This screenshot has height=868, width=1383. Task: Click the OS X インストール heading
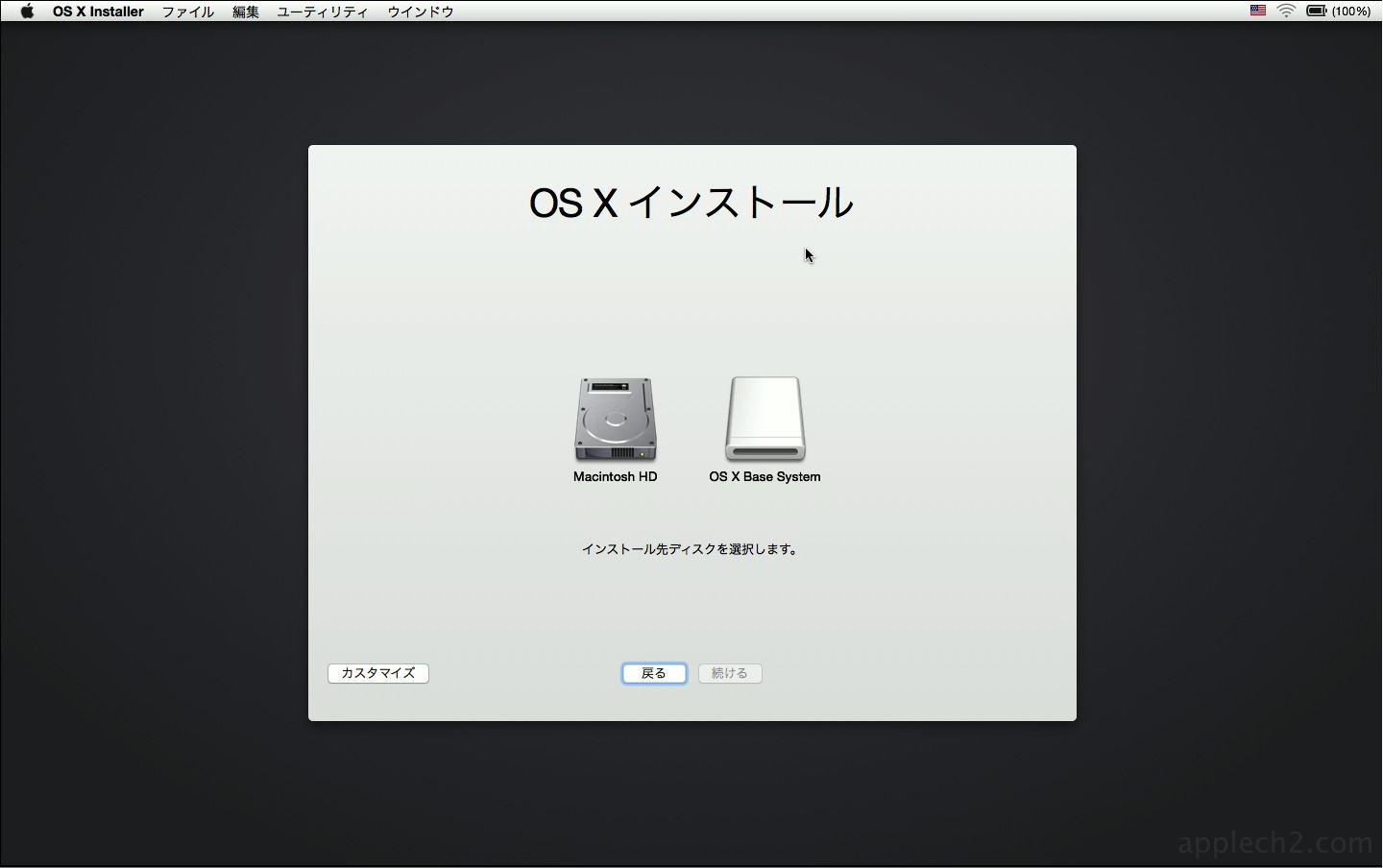tap(691, 203)
